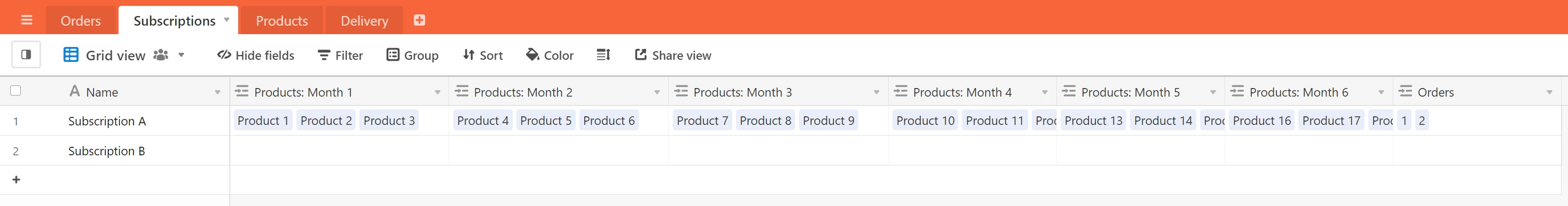
Task: Open Hide fields option
Action: tap(256, 56)
